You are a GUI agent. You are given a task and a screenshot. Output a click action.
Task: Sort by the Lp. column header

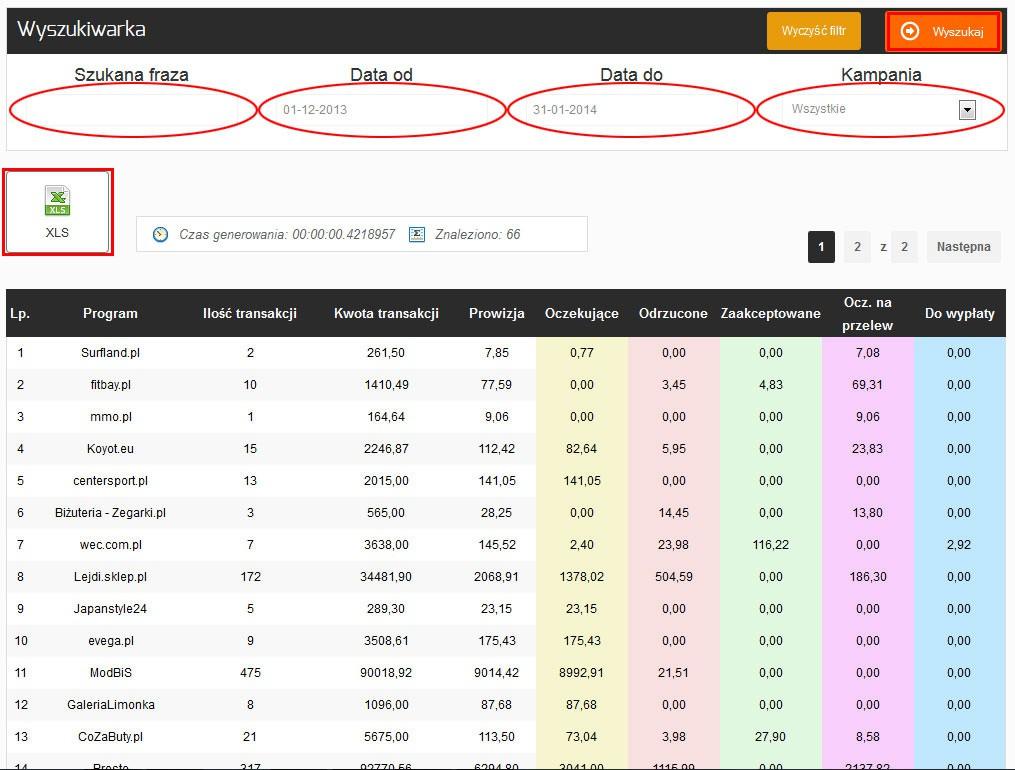click(x=20, y=313)
